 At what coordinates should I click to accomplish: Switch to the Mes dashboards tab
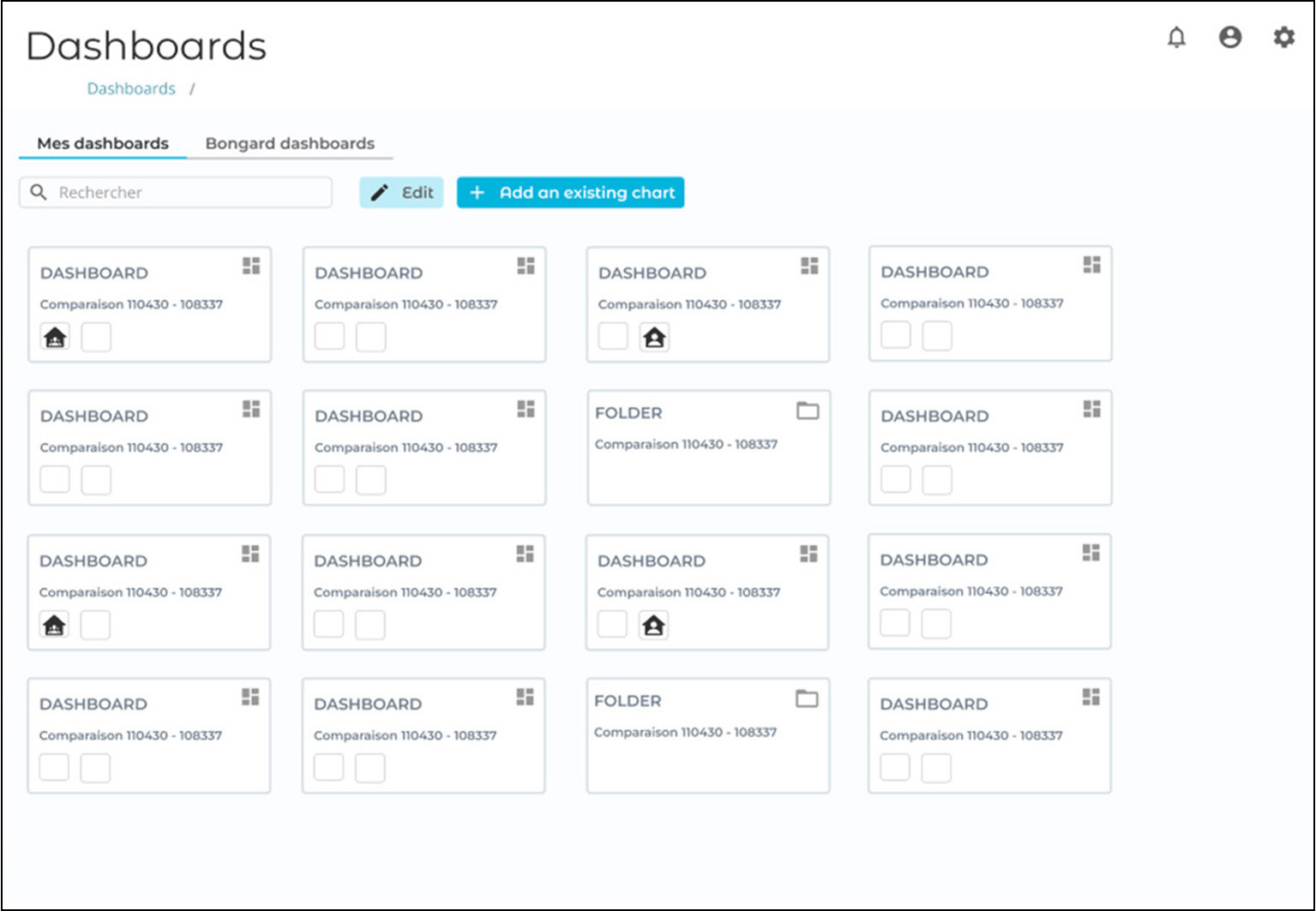click(103, 143)
